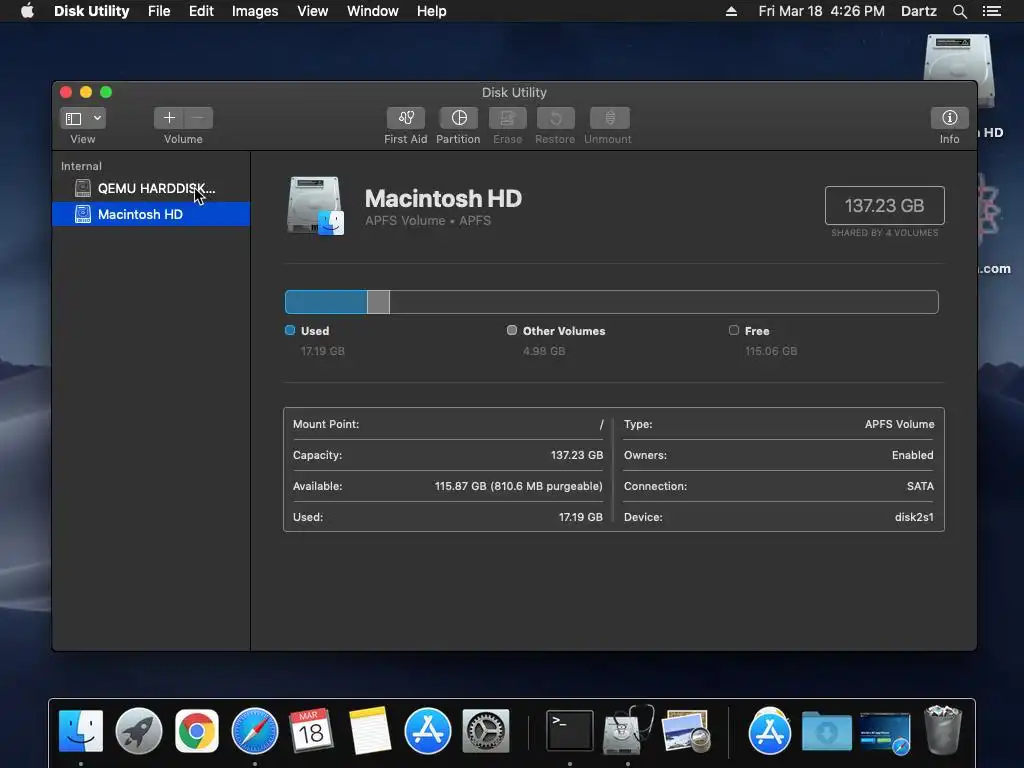This screenshot has width=1024, height=768.
Task: Open the File menu
Action: (x=159, y=11)
